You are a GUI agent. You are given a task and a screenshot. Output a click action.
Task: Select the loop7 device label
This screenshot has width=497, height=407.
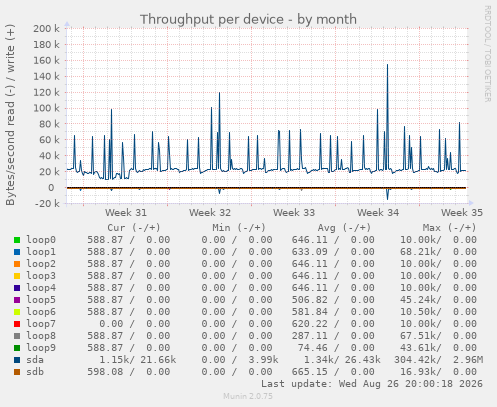41,324
